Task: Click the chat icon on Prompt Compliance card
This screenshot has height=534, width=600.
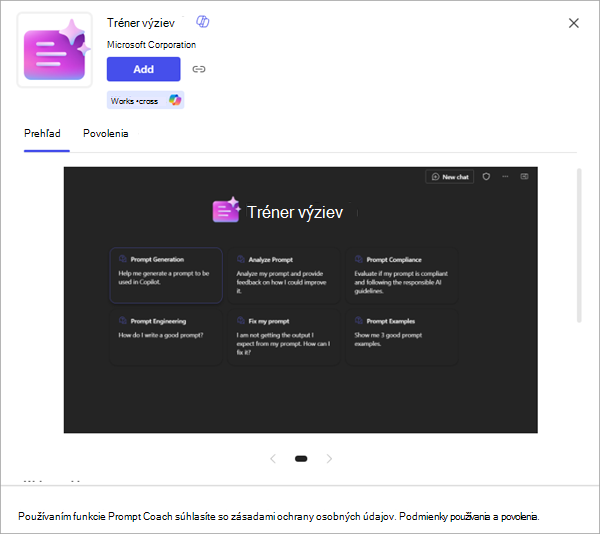Action: tap(359, 259)
